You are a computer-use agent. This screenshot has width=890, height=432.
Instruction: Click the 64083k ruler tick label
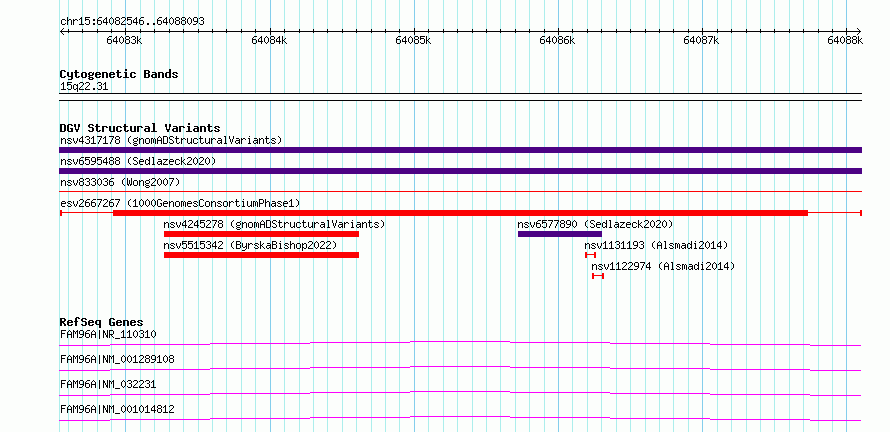[x=124, y=41]
